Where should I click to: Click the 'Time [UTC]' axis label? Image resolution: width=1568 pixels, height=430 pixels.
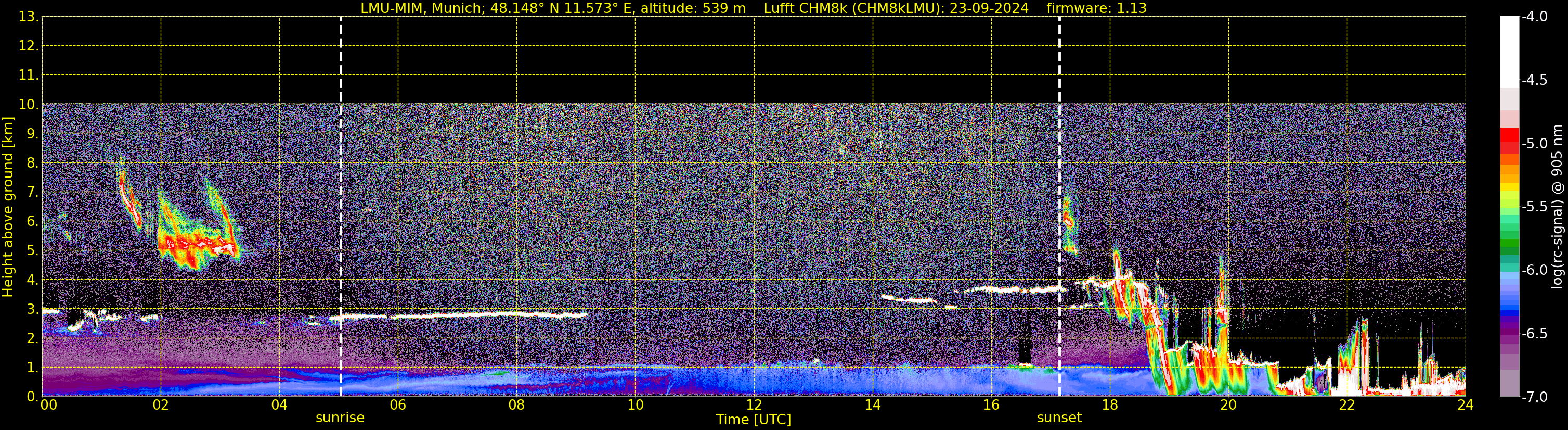pyautogui.click(x=754, y=420)
